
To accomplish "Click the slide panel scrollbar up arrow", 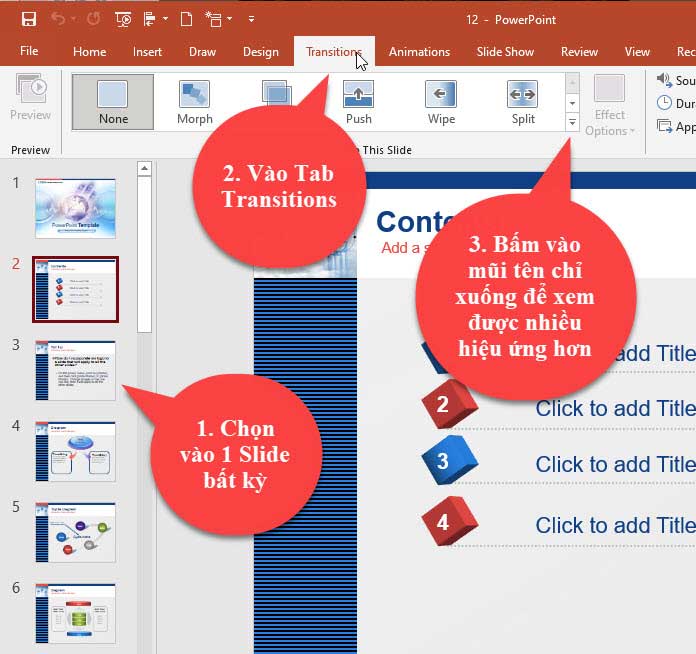I will [x=144, y=169].
